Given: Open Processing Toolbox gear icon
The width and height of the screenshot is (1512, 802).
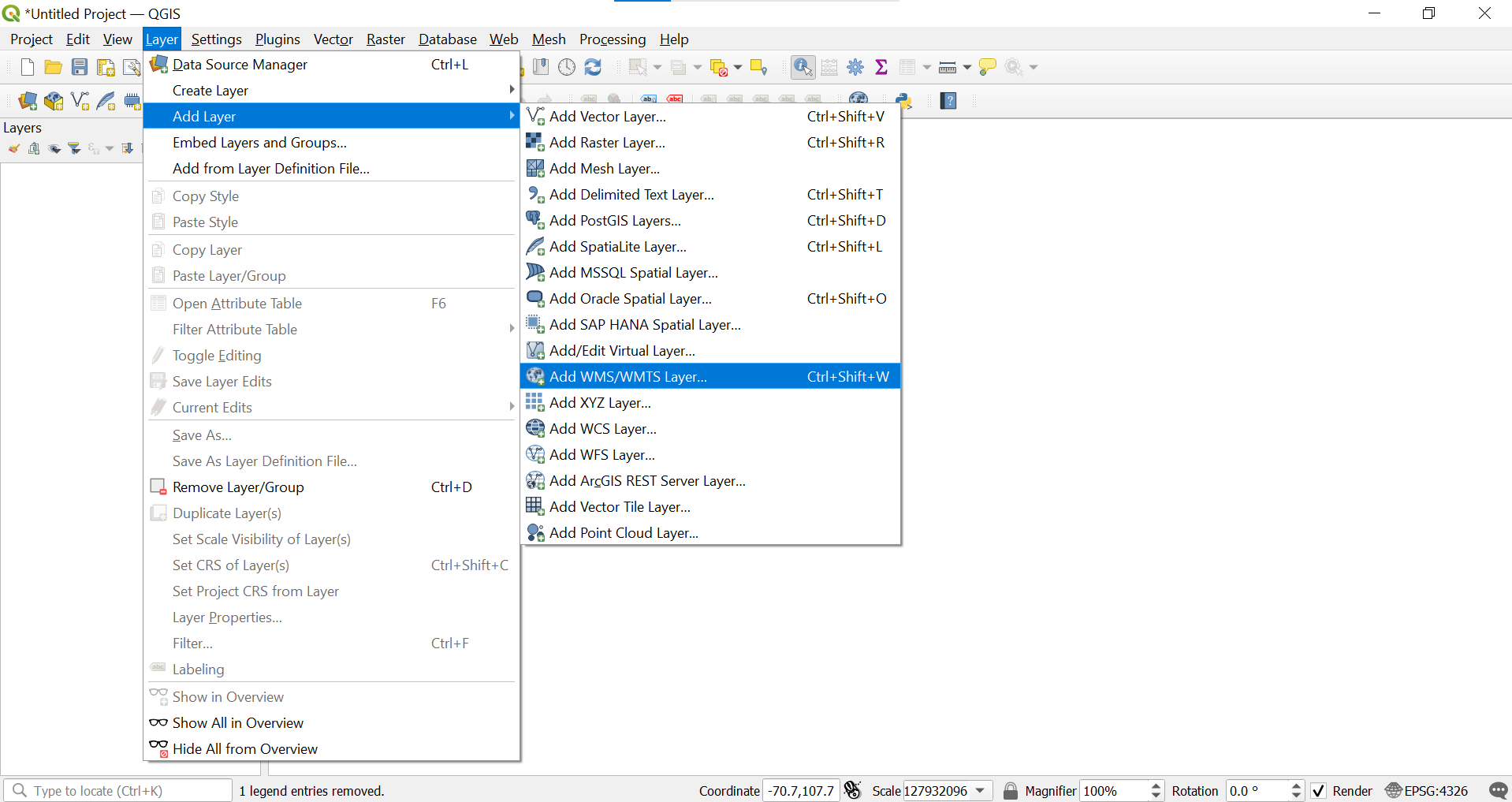Looking at the screenshot, I should pos(855,68).
